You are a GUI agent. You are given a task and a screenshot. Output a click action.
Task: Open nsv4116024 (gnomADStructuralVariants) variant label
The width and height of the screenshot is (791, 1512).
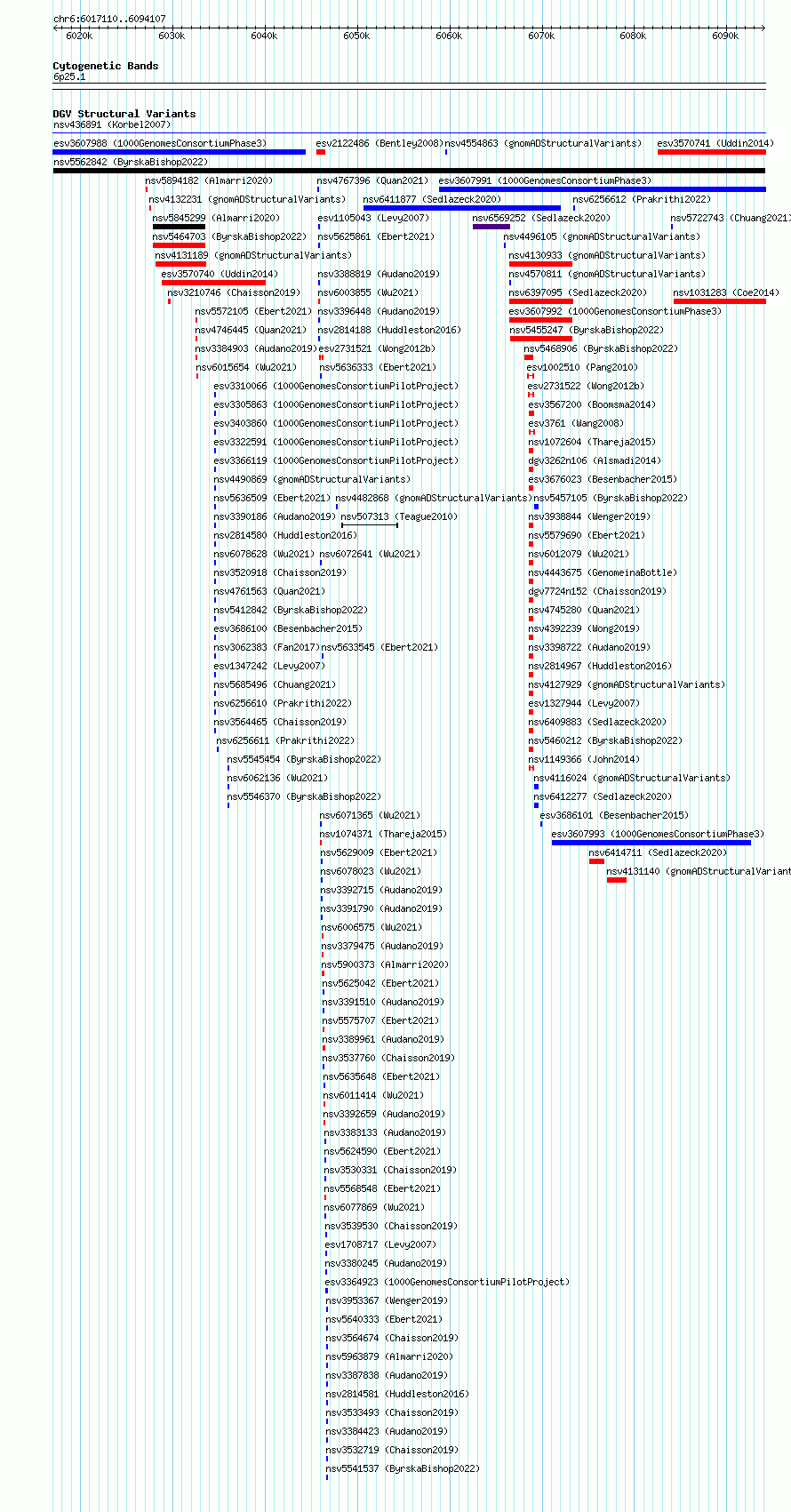point(632,778)
